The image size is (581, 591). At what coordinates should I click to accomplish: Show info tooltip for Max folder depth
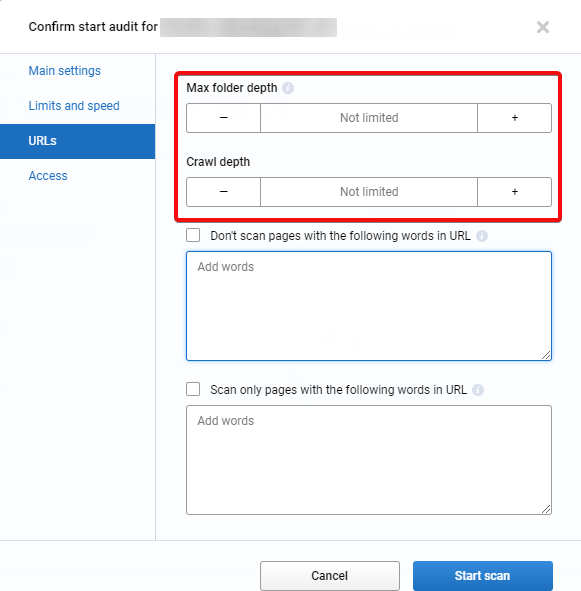point(288,88)
